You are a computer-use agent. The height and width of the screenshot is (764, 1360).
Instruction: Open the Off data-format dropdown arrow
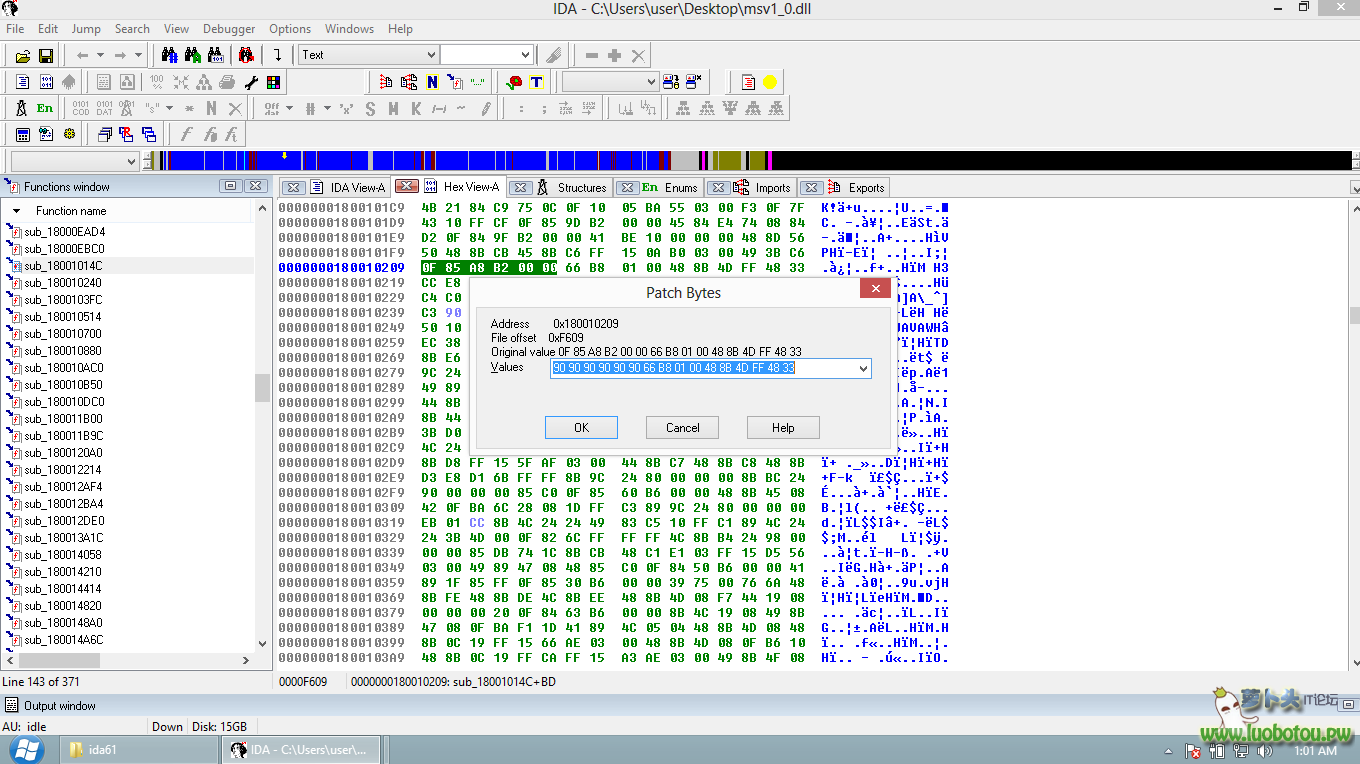click(x=289, y=108)
